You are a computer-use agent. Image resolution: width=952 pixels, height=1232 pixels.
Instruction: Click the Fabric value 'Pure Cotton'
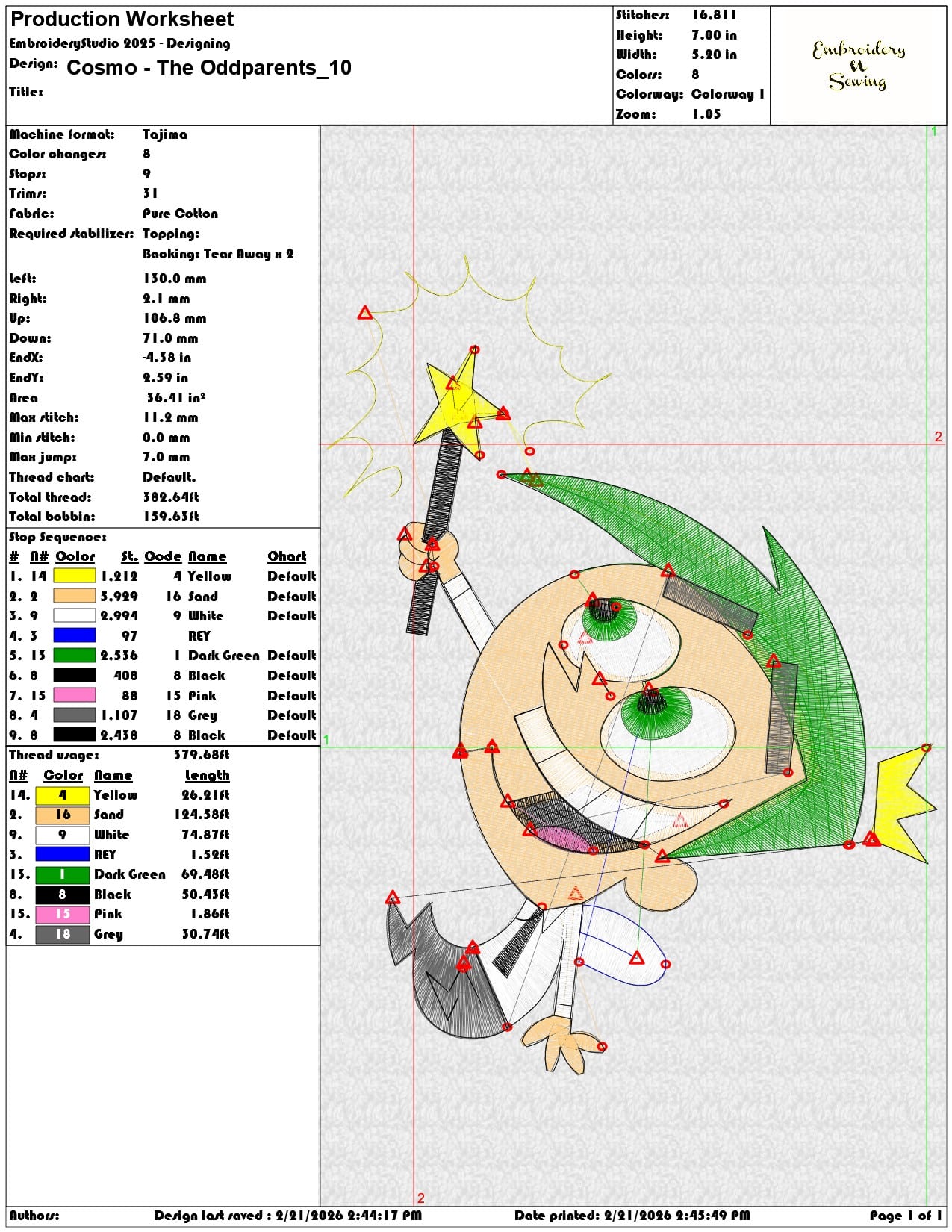[180, 214]
